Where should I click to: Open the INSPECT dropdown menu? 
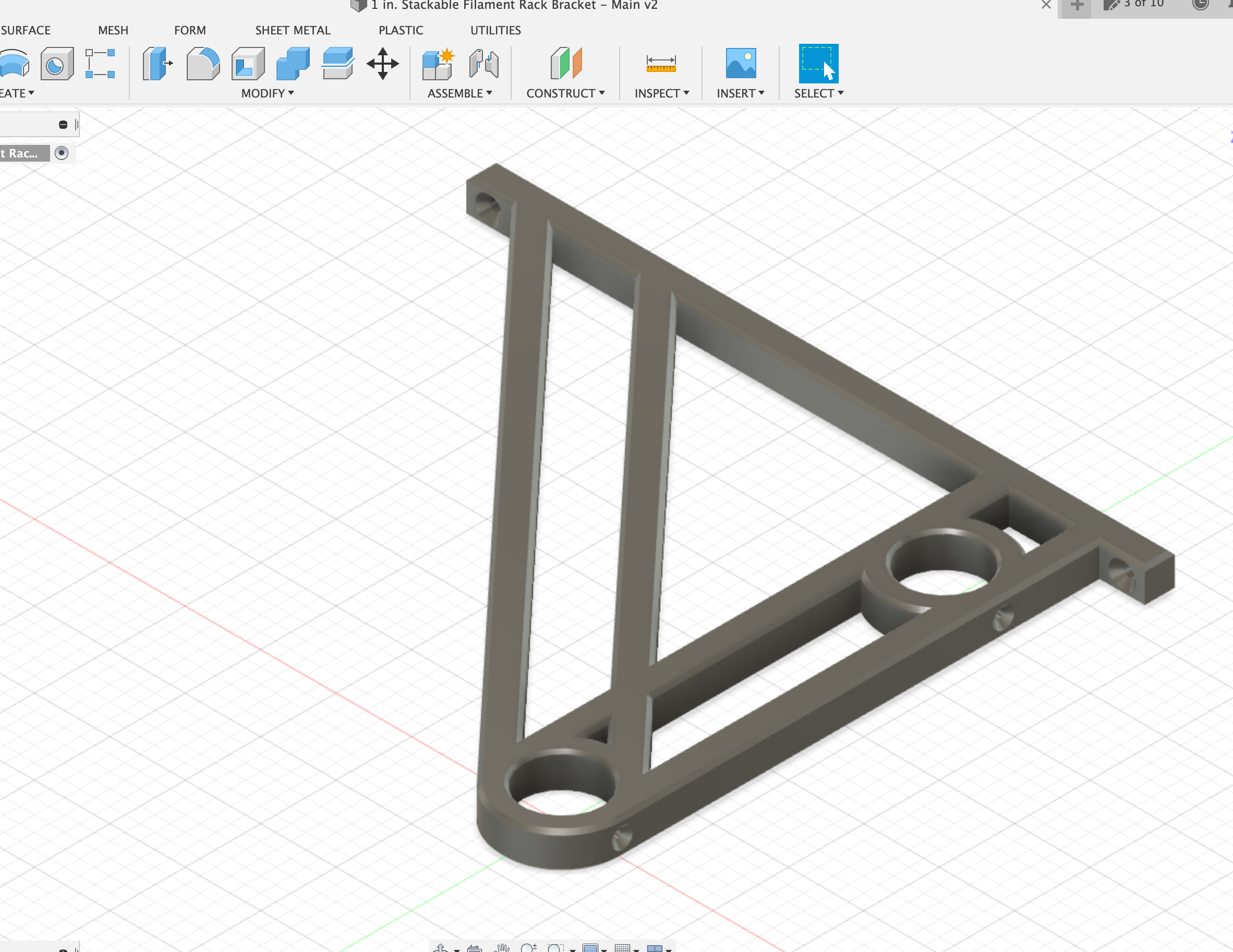pos(662,93)
